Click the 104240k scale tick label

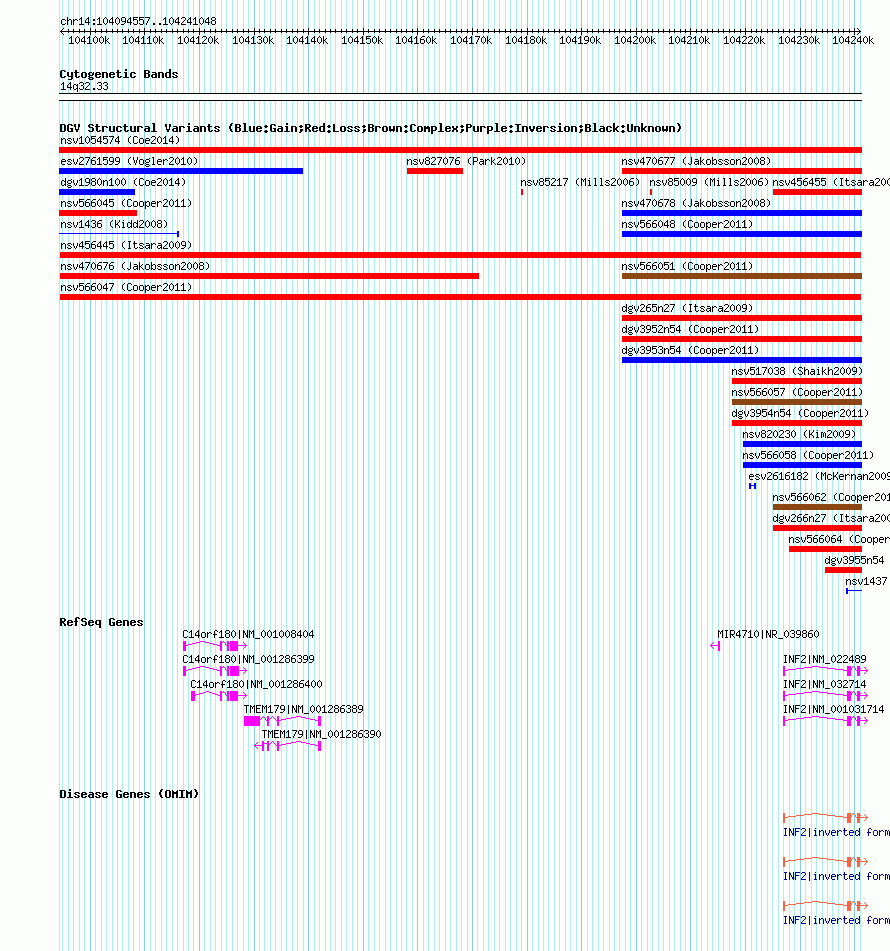point(853,41)
